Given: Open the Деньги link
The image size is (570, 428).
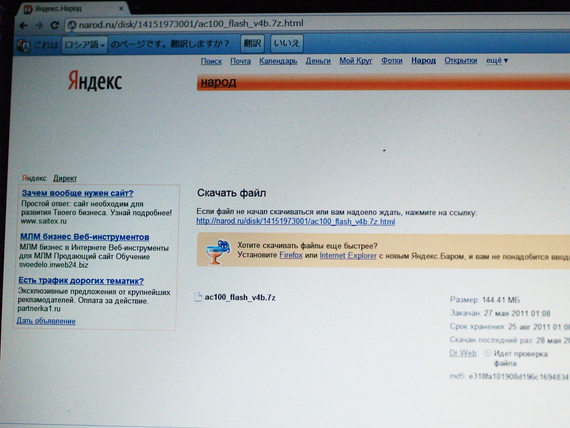Looking at the screenshot, I should 318,61.
